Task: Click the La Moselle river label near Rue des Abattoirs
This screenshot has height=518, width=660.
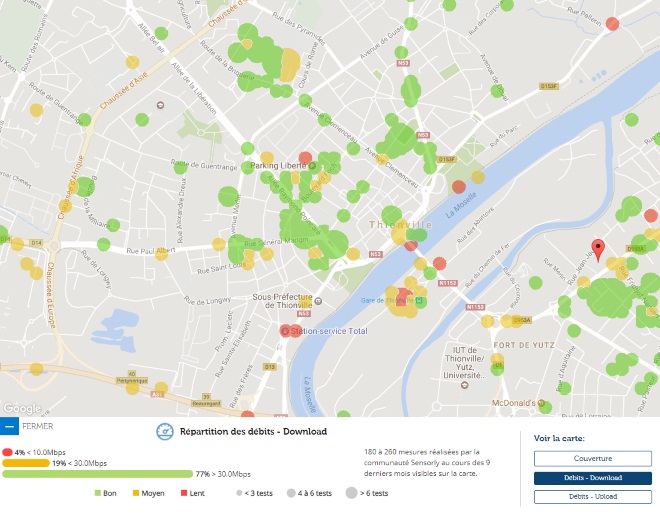Action: click(461, 205)
